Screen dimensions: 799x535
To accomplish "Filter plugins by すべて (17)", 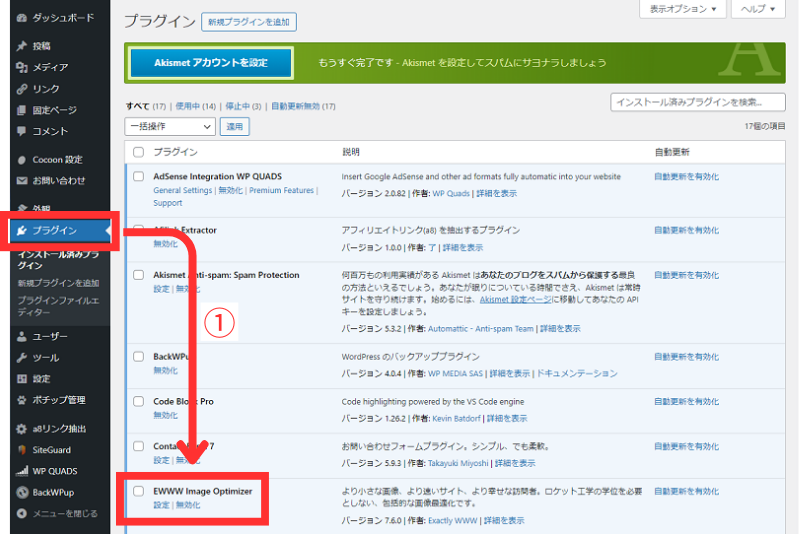I will tap(146, 106).
